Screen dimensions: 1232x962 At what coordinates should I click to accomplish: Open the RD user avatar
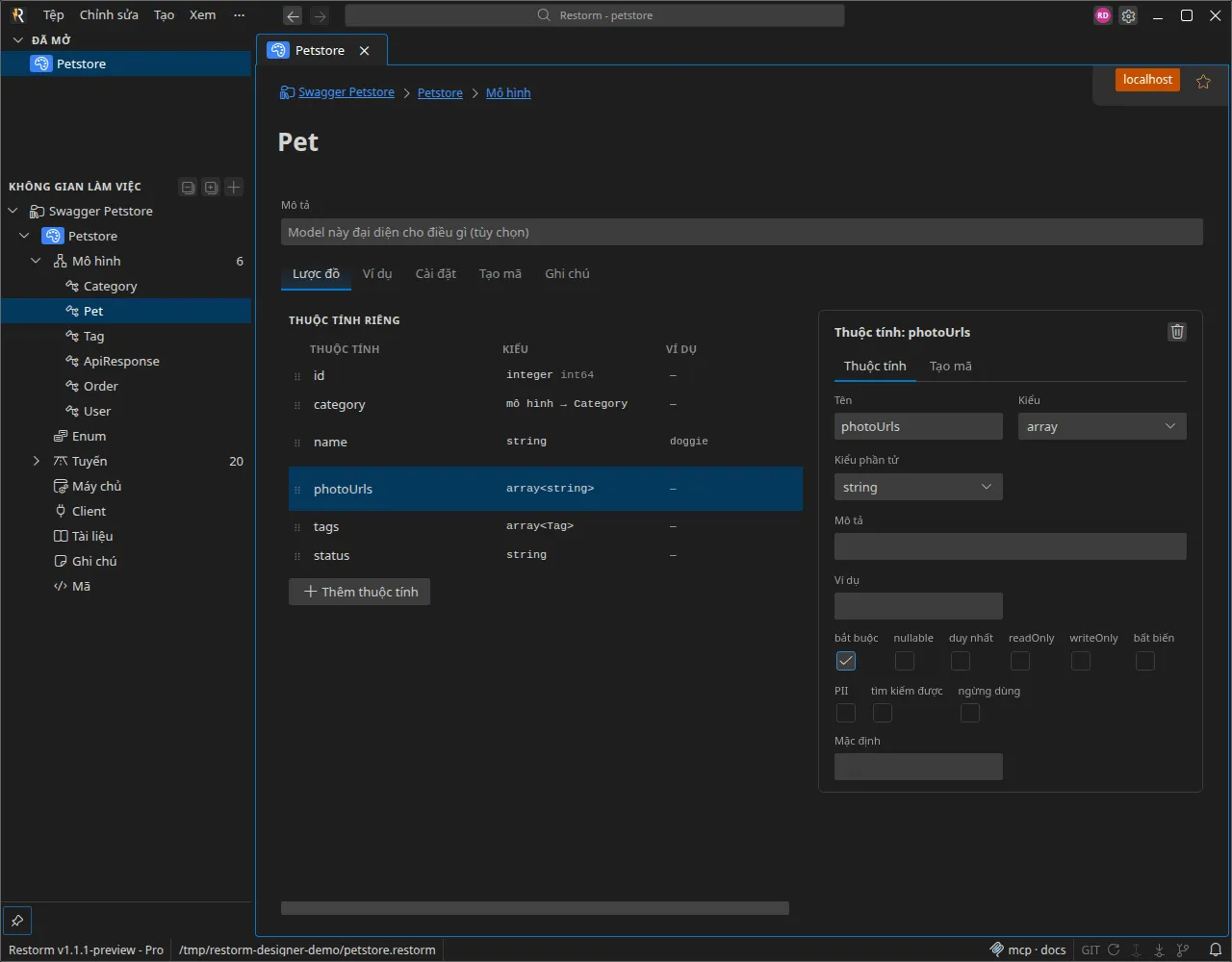click(x=1103, y=15)
